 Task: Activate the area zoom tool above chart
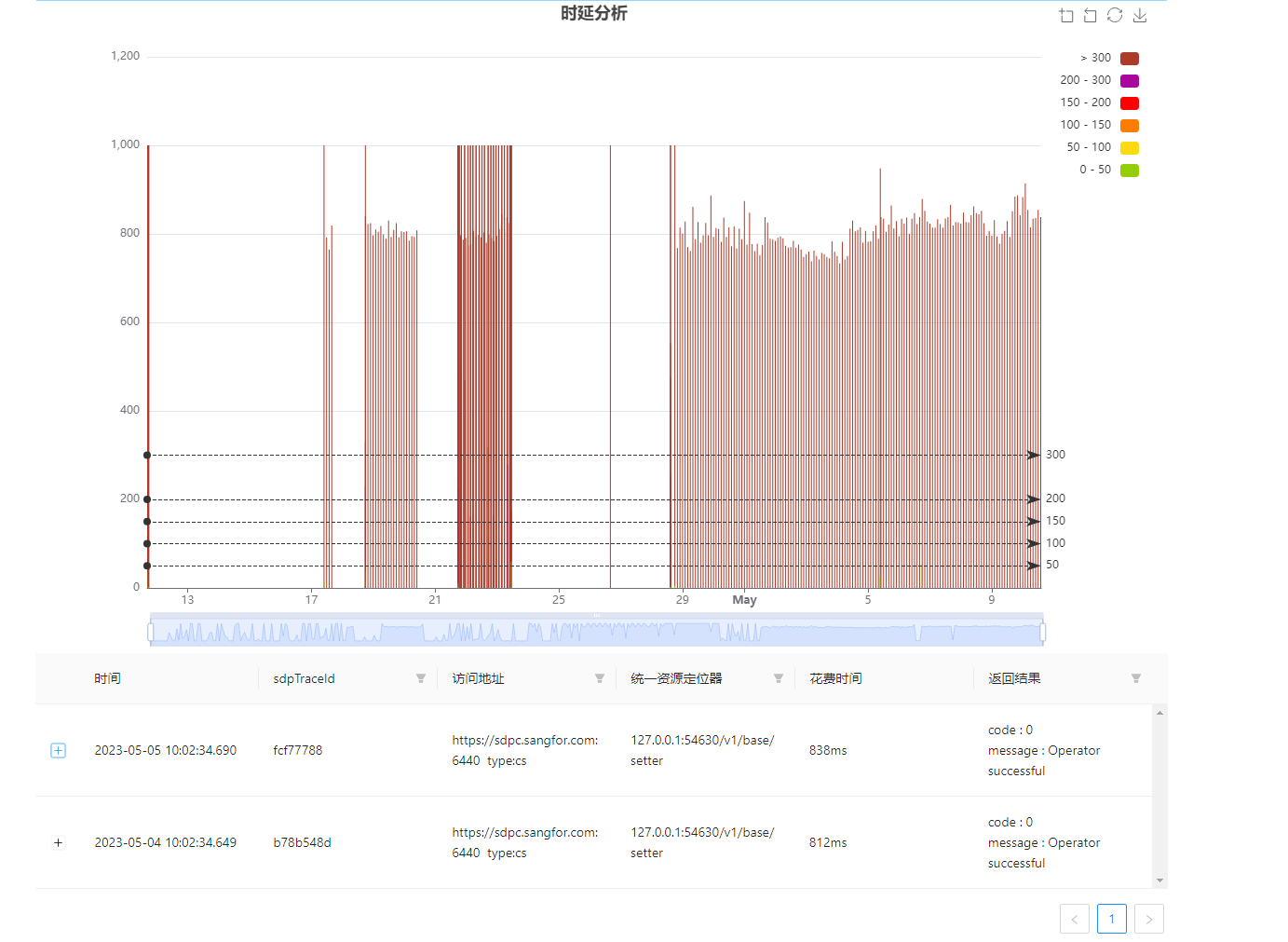tap(1066, 16)
